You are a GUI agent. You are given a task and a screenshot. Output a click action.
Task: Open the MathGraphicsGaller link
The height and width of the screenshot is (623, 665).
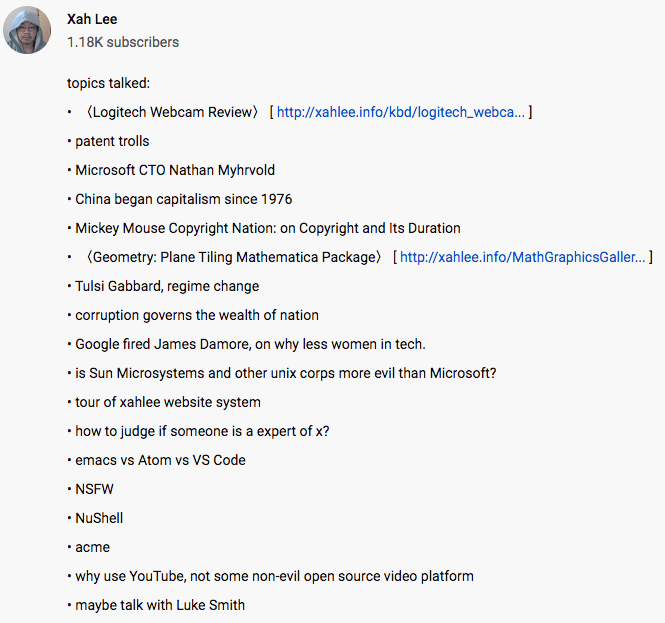(x=522, y=257)
